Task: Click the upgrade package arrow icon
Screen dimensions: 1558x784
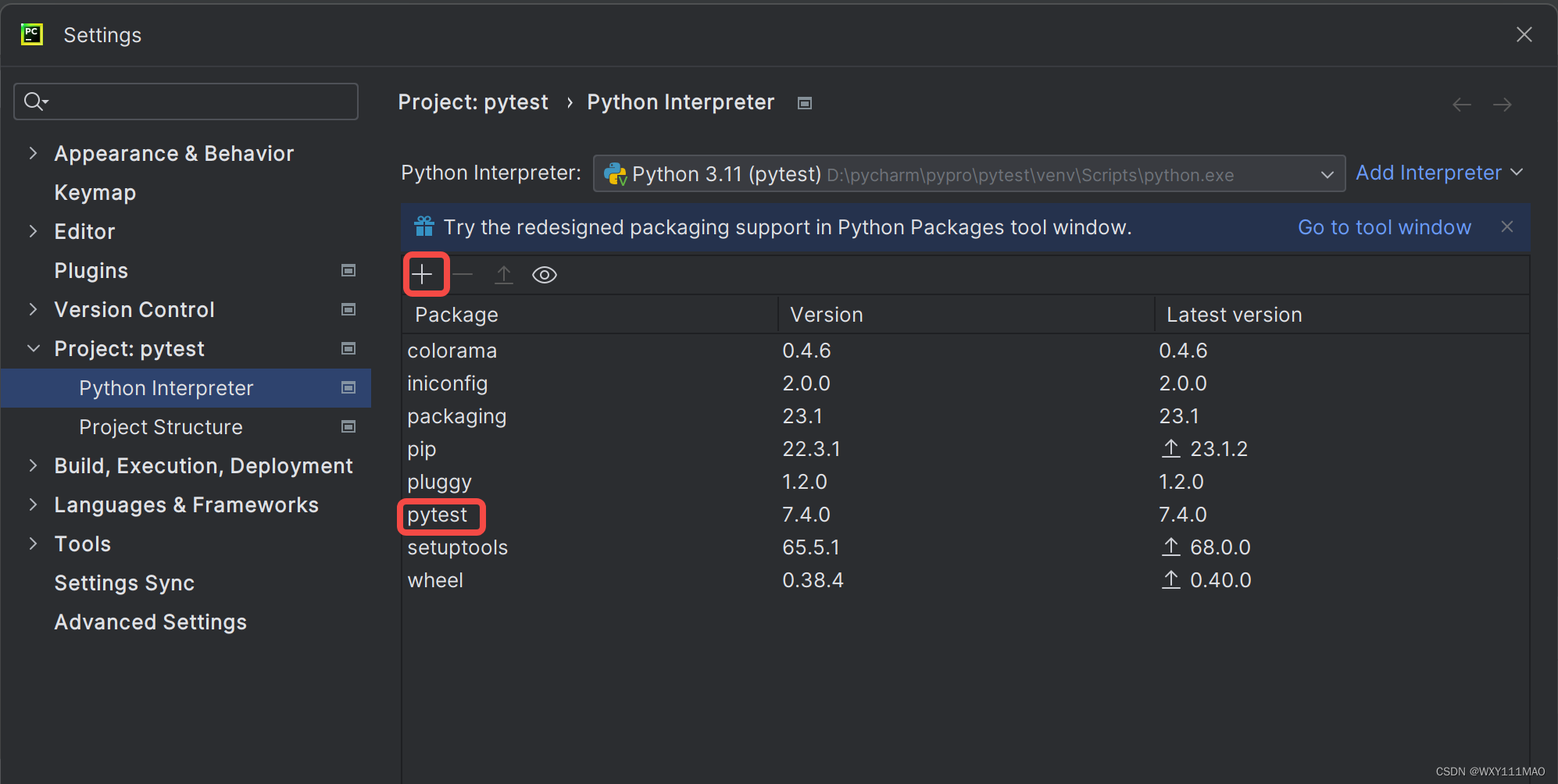Action: coord(504,274)
